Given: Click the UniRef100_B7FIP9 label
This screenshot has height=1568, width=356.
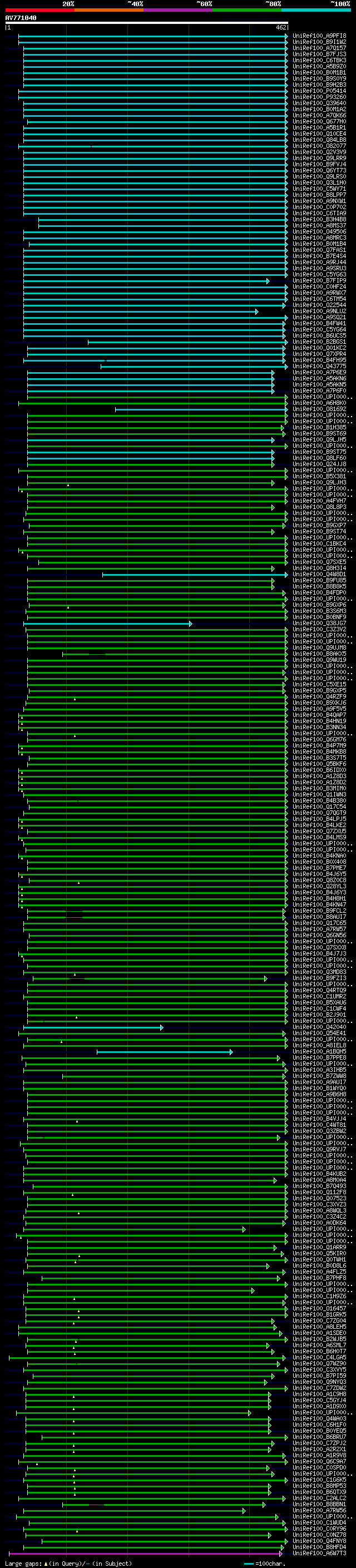Looking at the screenshot, I should (319, 281).
